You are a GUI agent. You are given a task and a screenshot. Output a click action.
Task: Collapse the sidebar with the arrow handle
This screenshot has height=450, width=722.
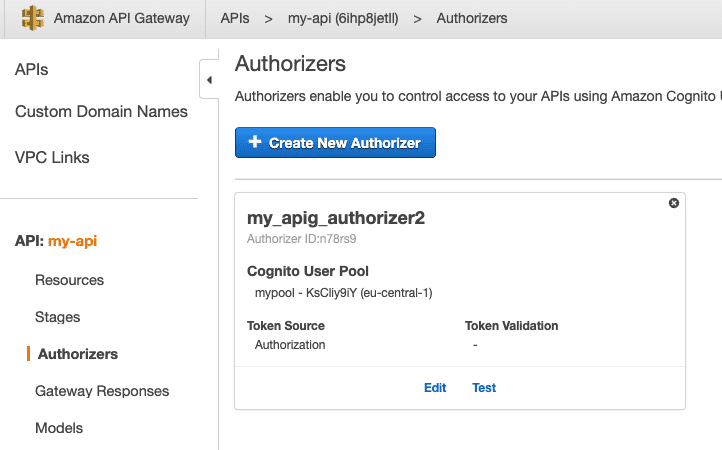tap(209, 80)
